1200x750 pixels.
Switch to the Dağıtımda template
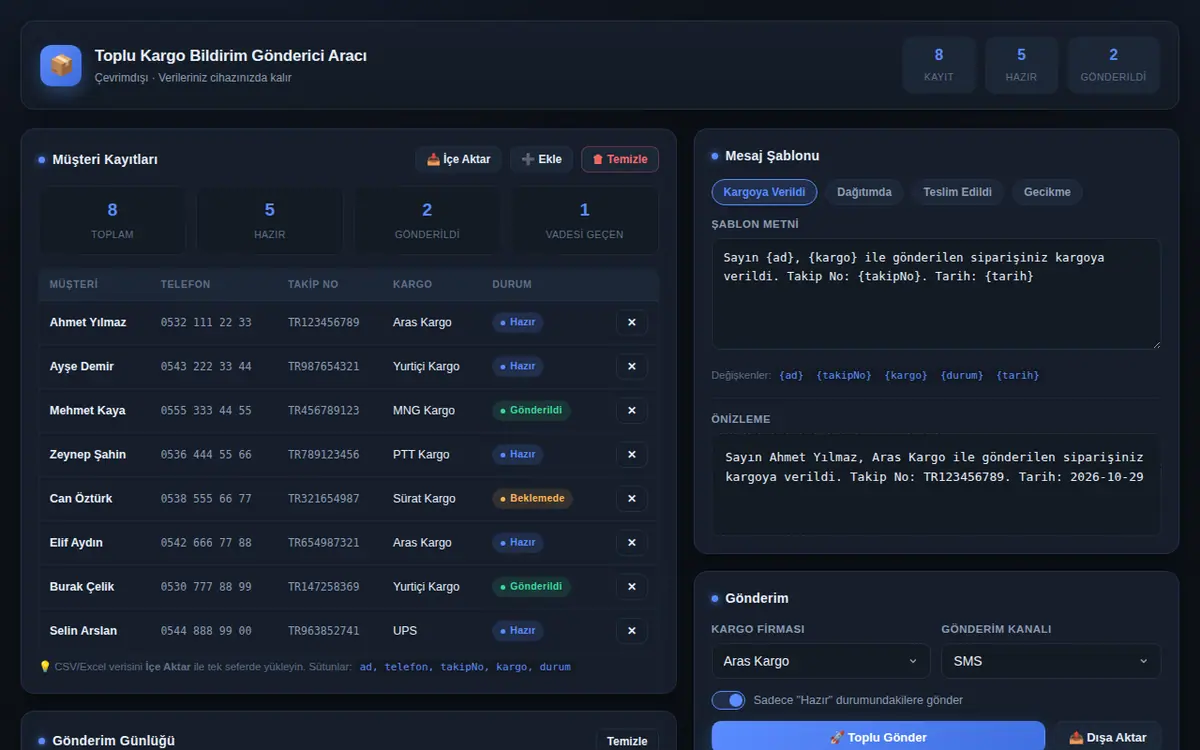click(864, 192)
